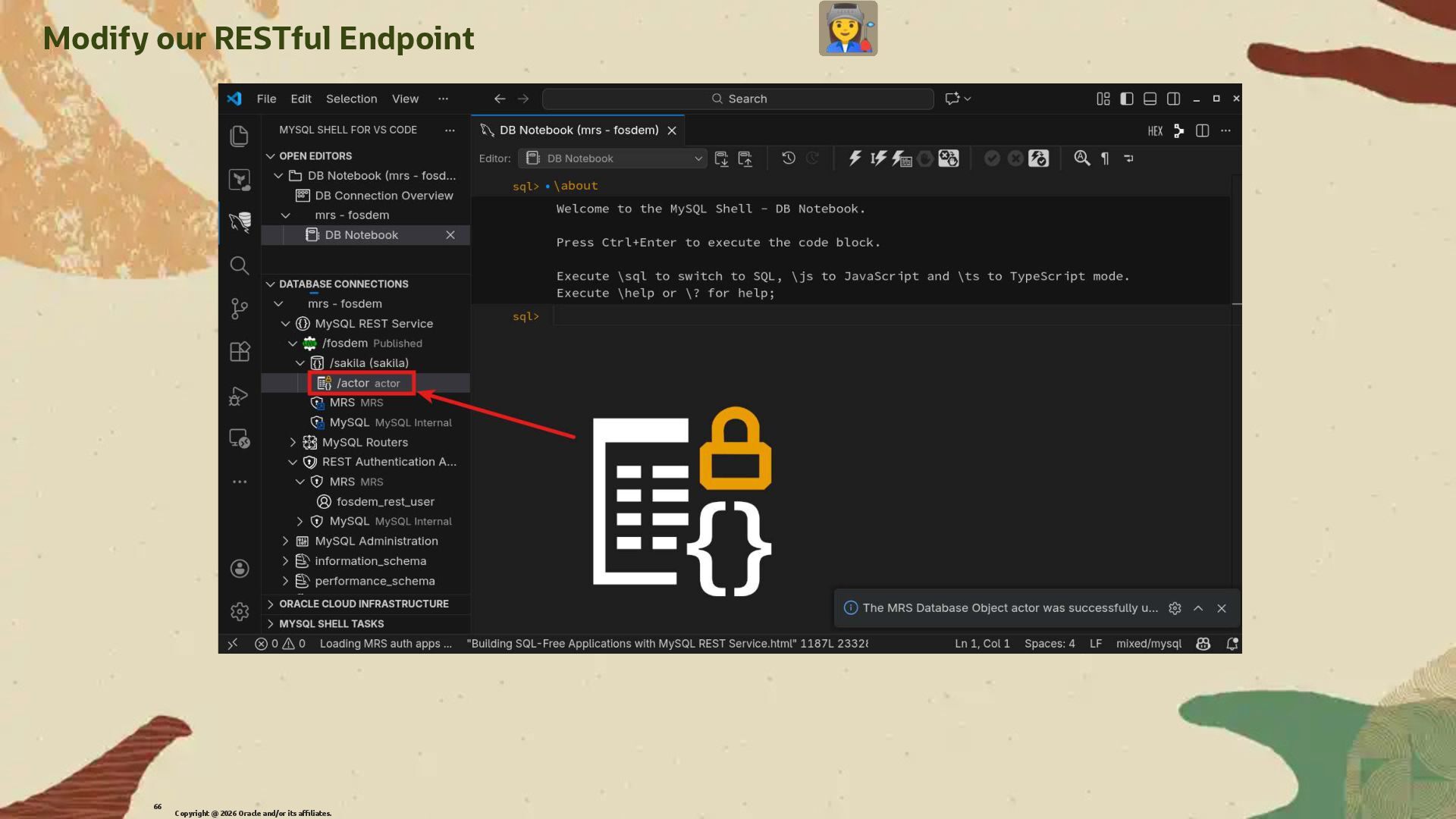1456x819 pixels.
Task: Click the Execute (lightning bolt) toolbar icon
Action: click(855, 158)
